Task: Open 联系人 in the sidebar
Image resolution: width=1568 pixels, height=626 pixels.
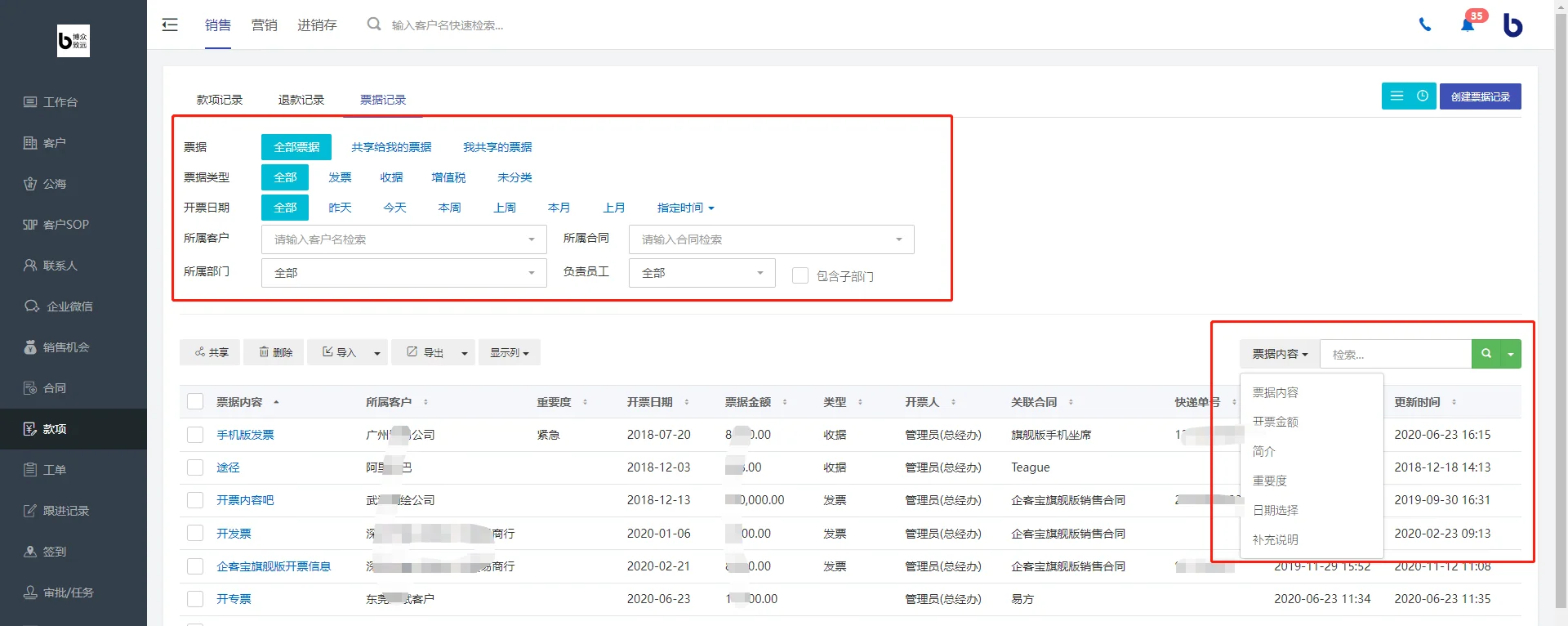Action: coord(73,266)
